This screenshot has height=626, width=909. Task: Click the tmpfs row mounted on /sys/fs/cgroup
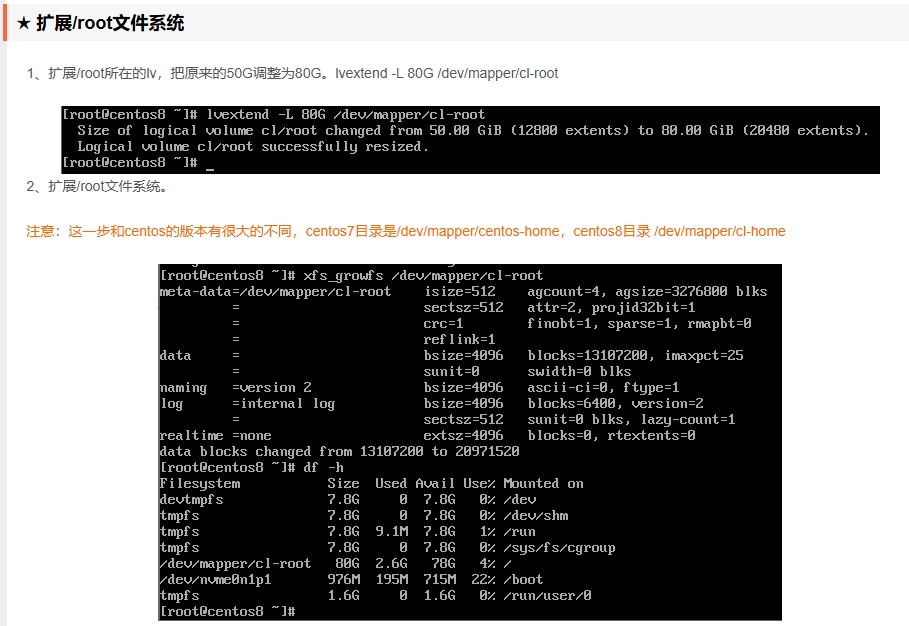(387, 547)
